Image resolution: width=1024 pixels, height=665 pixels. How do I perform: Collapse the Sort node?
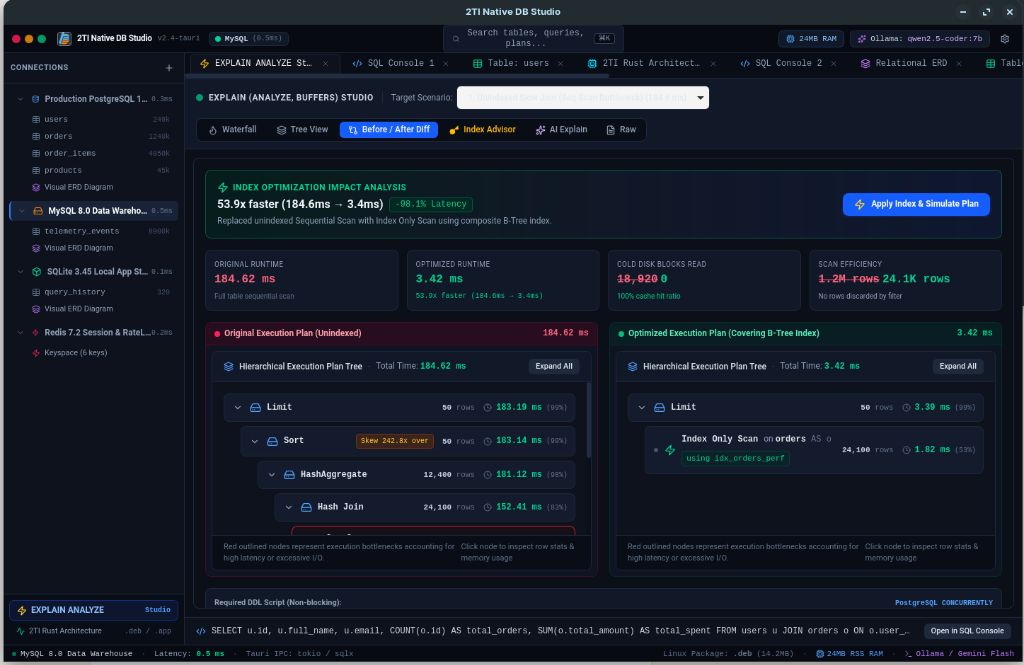pos(255,441)
